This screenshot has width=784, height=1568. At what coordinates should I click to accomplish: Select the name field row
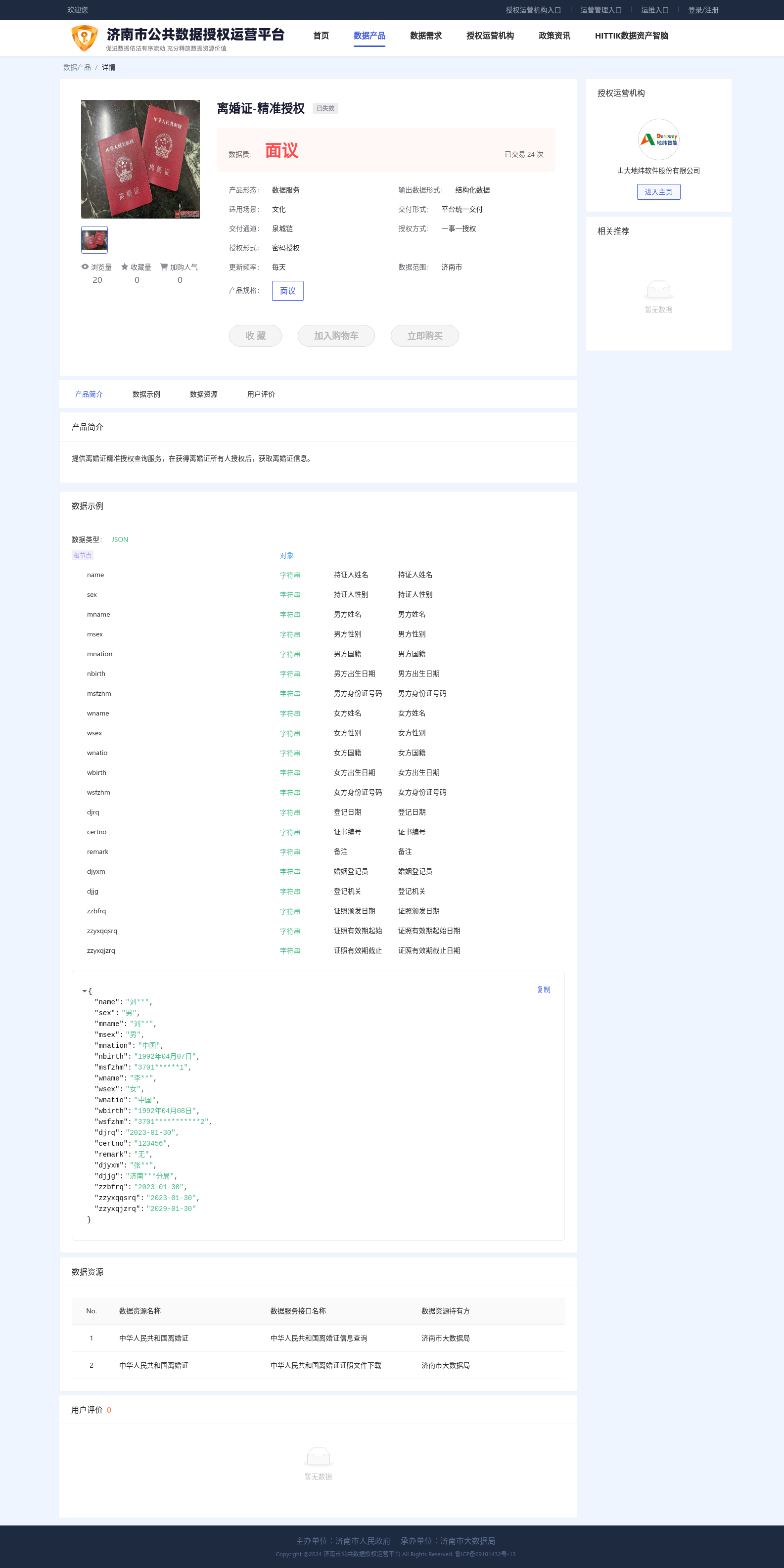point(318,575)
